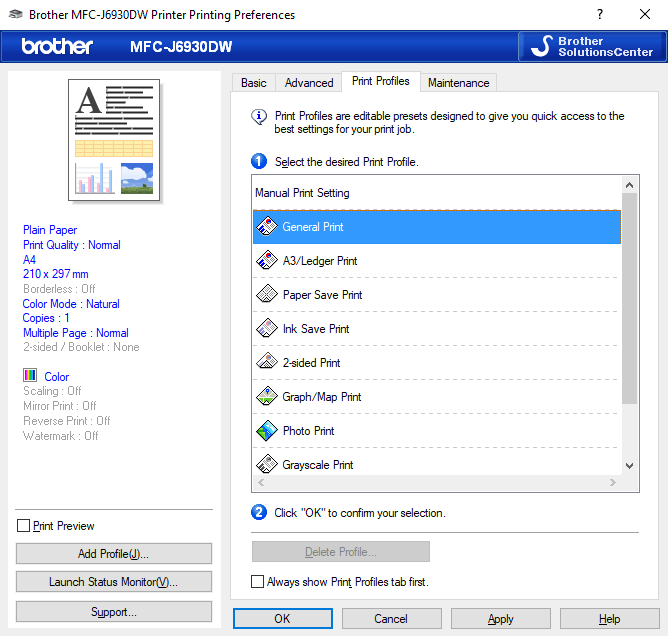The image size is (668, 636).
Task: Click the Grayscale Print profile icon
Action: click(267, 464)
